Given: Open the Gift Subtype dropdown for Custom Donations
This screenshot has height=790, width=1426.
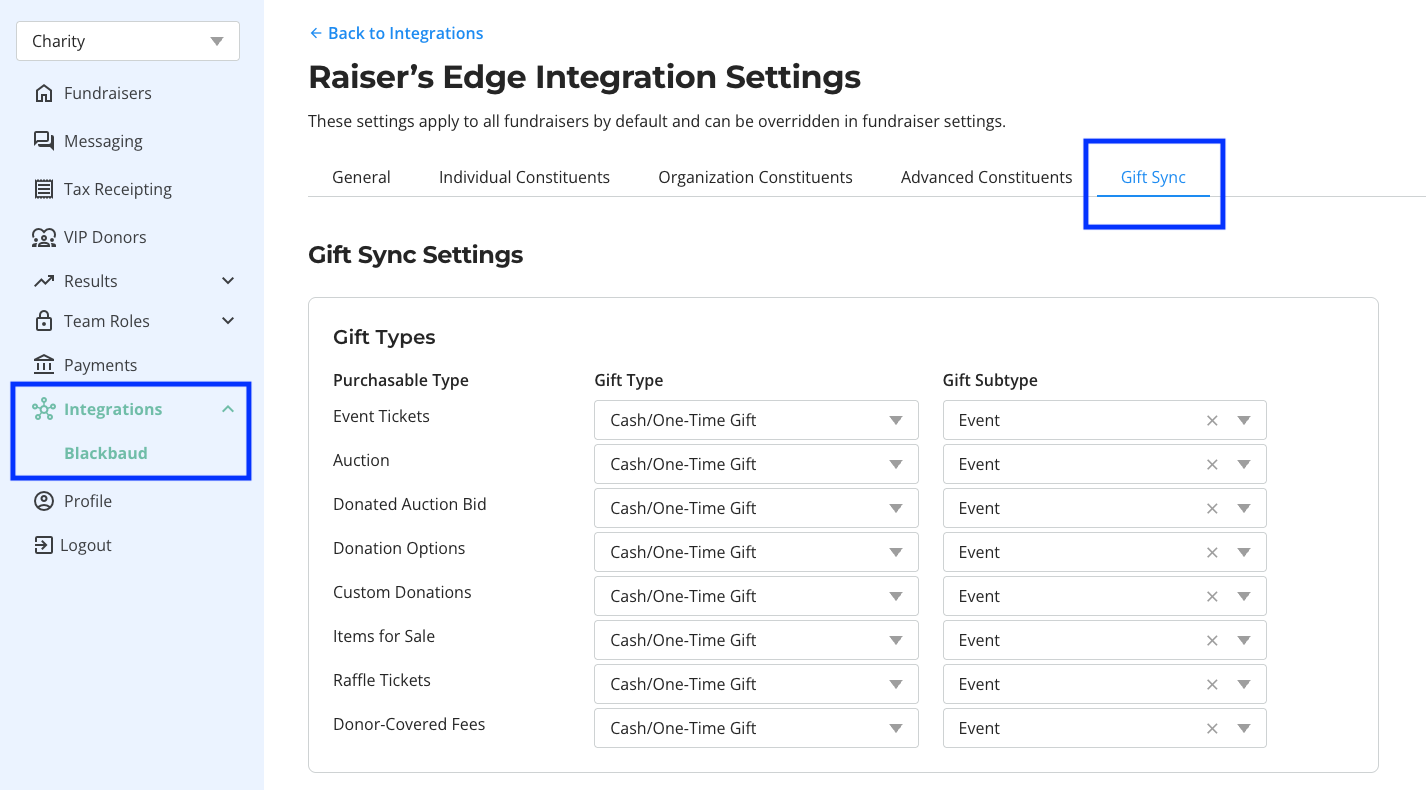Looking at the screenshot, I should tap(1244, 596).
